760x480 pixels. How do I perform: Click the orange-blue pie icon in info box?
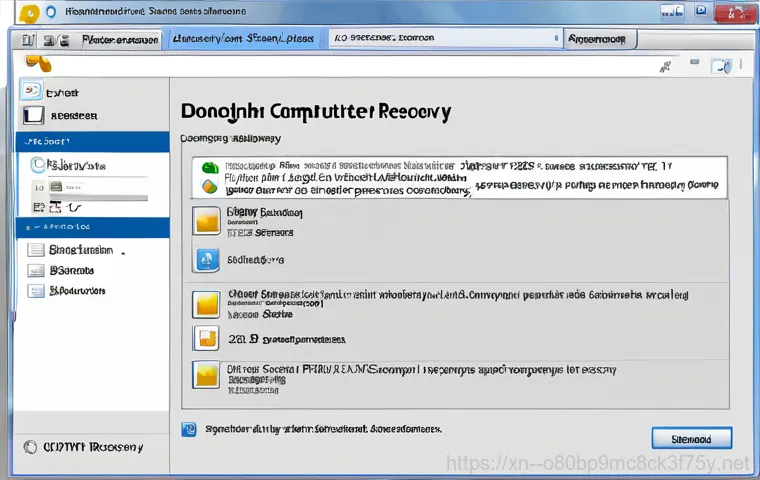click(x=210, y=186)
